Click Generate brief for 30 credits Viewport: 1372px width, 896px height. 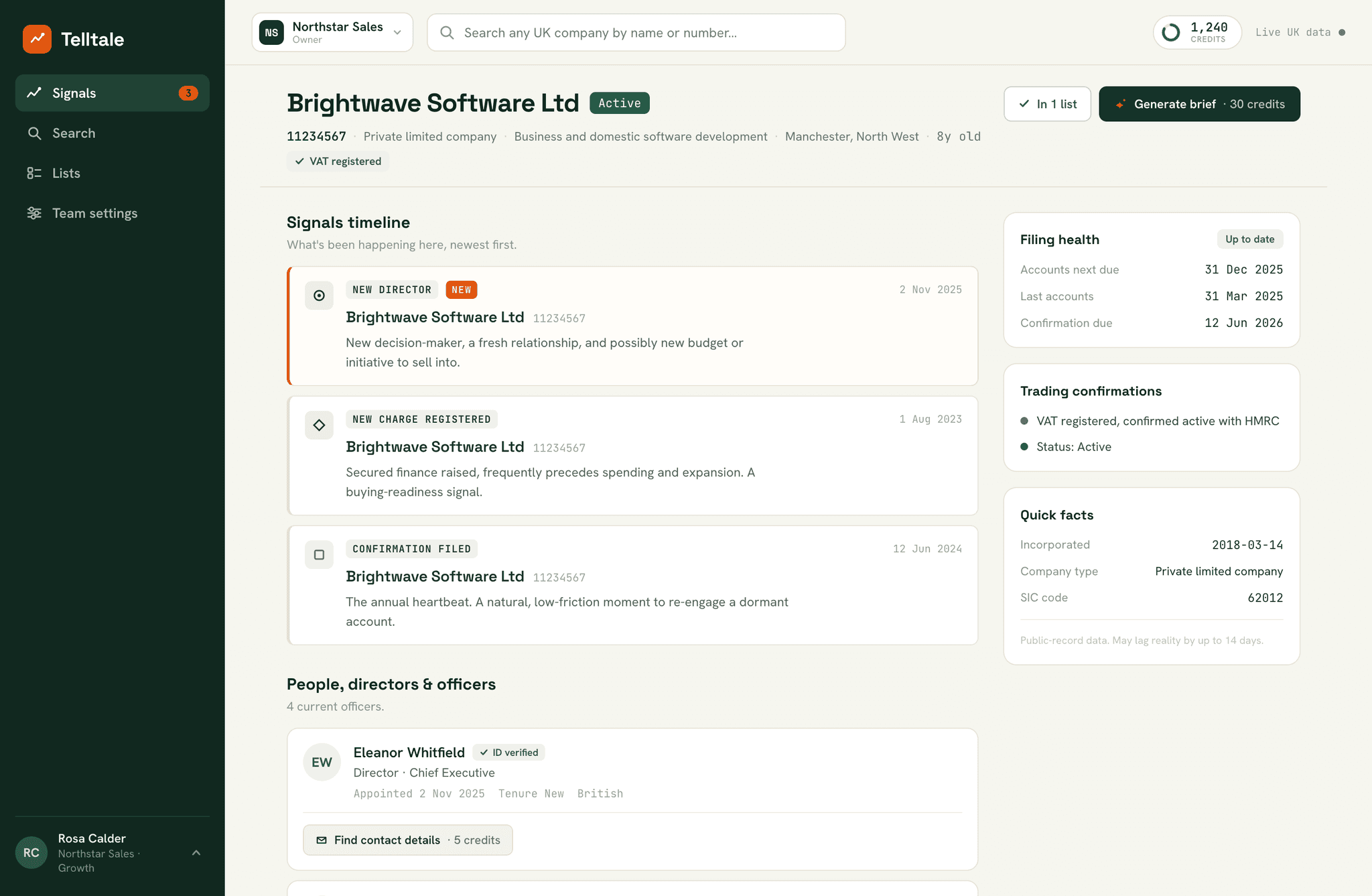[1199, 104]
